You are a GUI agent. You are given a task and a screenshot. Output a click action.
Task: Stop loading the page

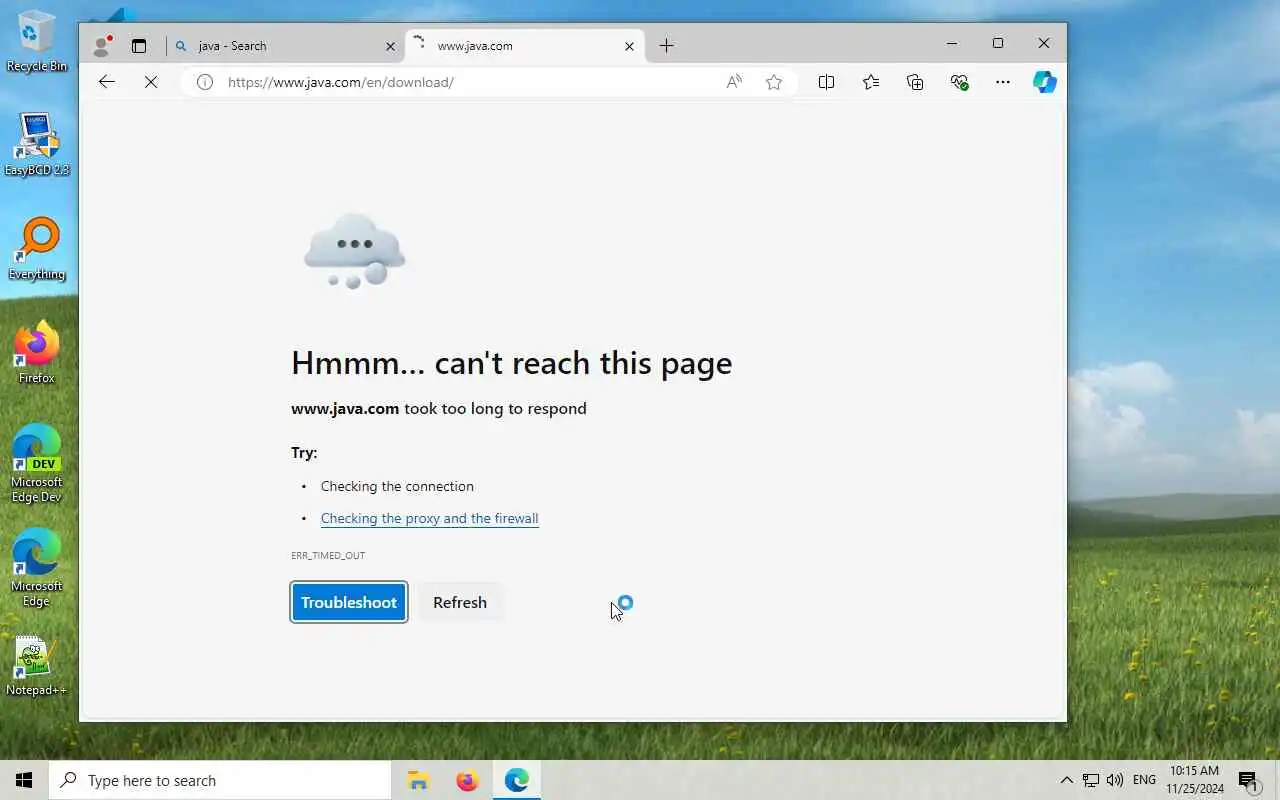(x=151, y=82)
